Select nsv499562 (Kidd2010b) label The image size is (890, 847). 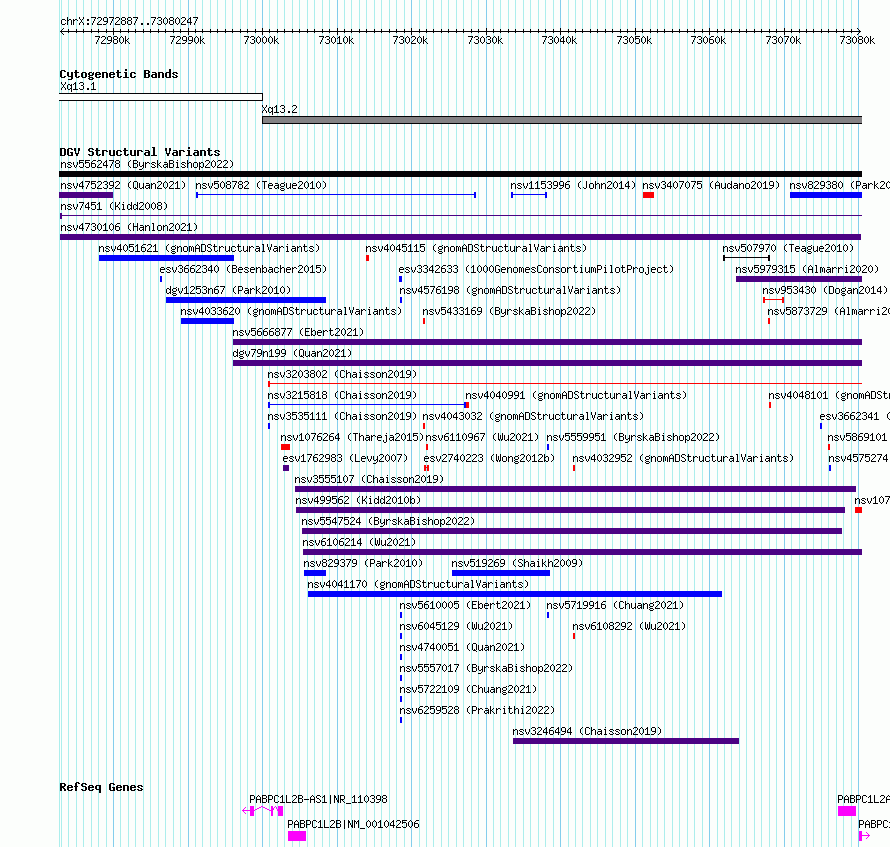click(x=358, y=501)
